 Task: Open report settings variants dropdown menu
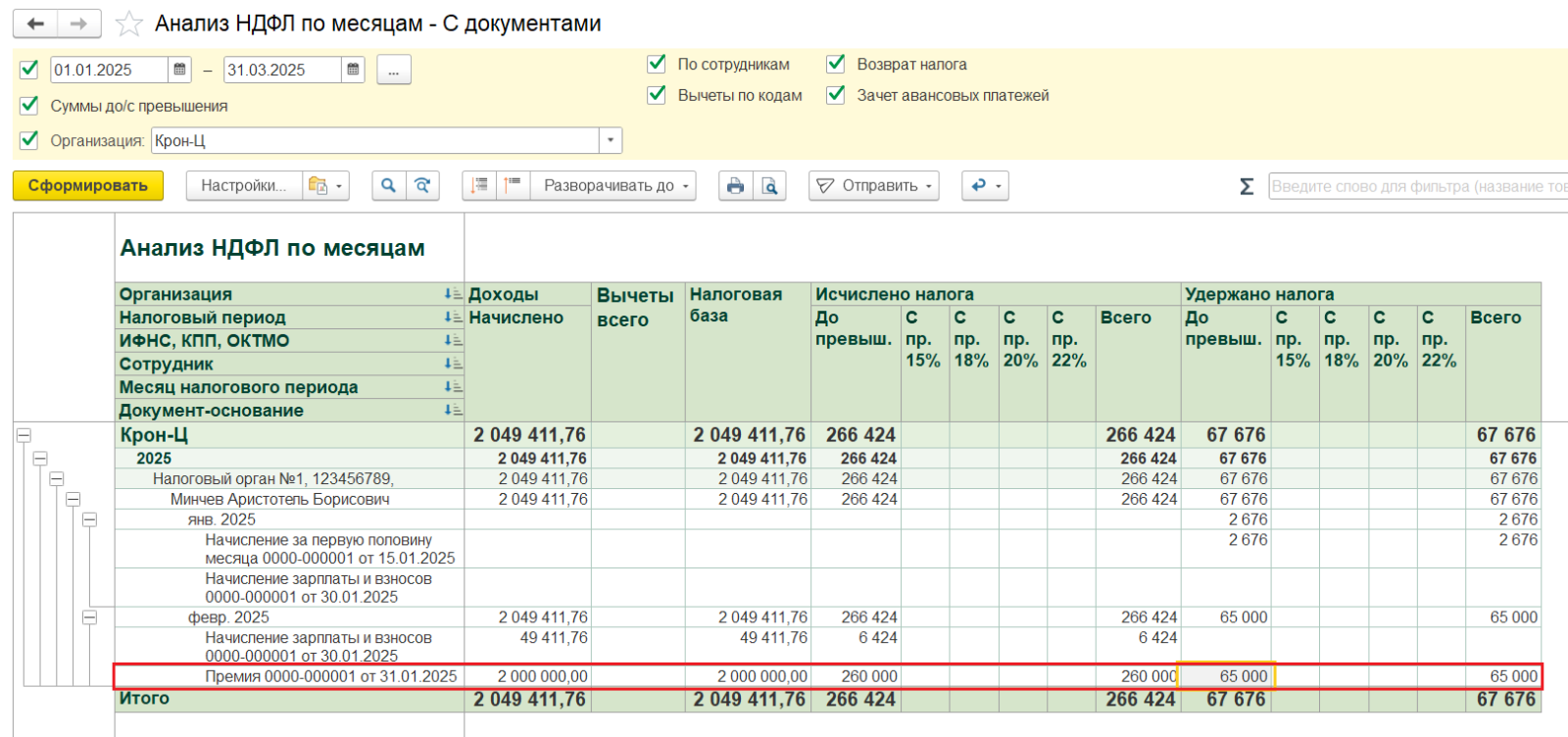coord(326,185)
